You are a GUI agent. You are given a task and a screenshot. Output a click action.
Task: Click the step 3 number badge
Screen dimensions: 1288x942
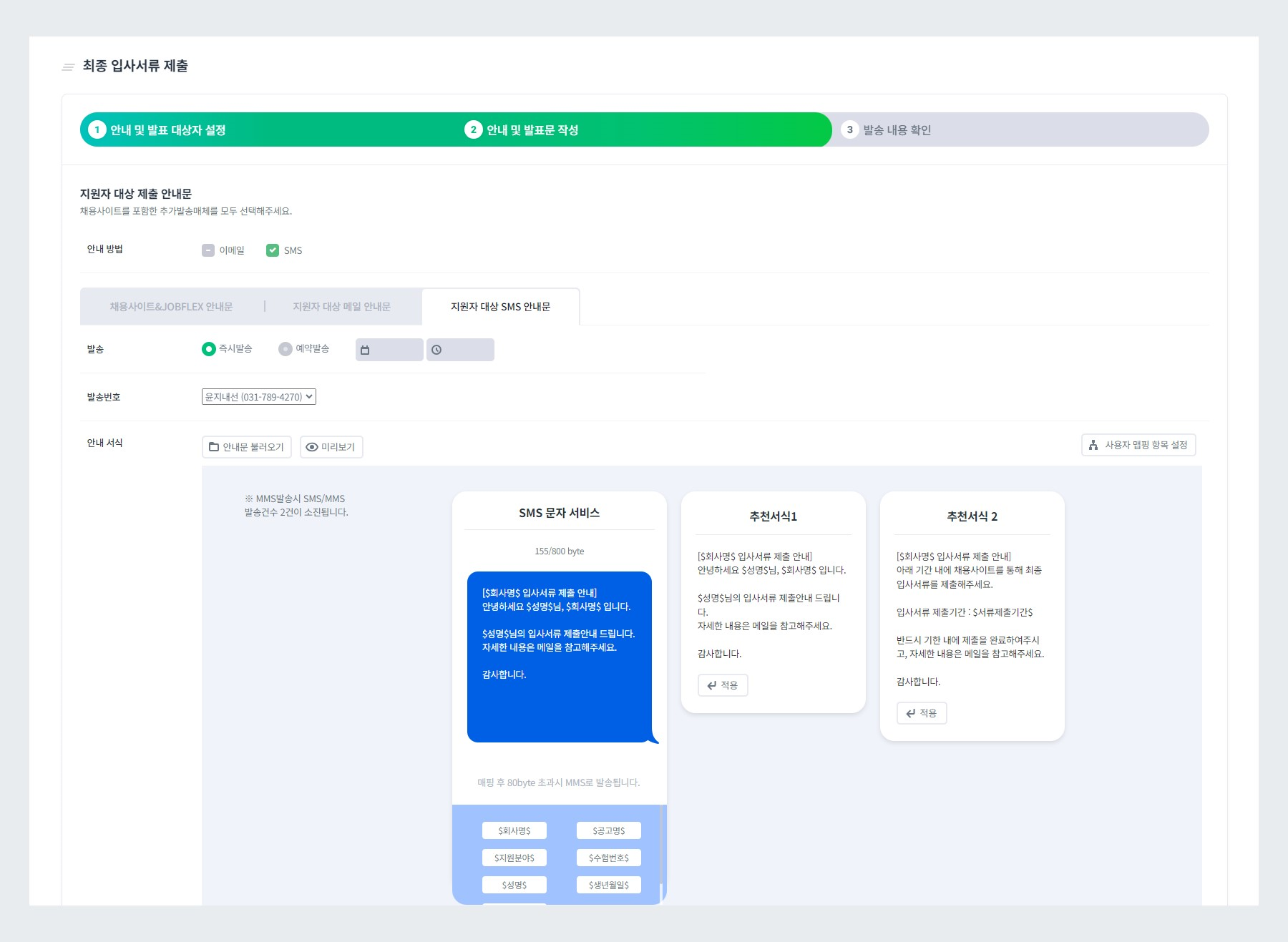pos(849,129)
